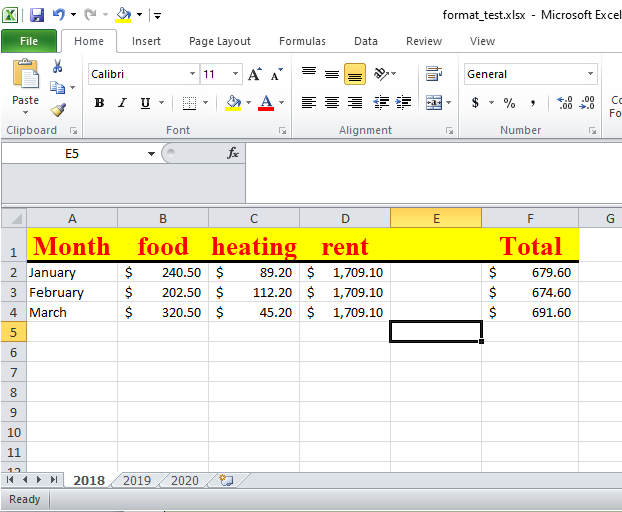
Task: Toggle Align Text Right
Action: point(355,103)
